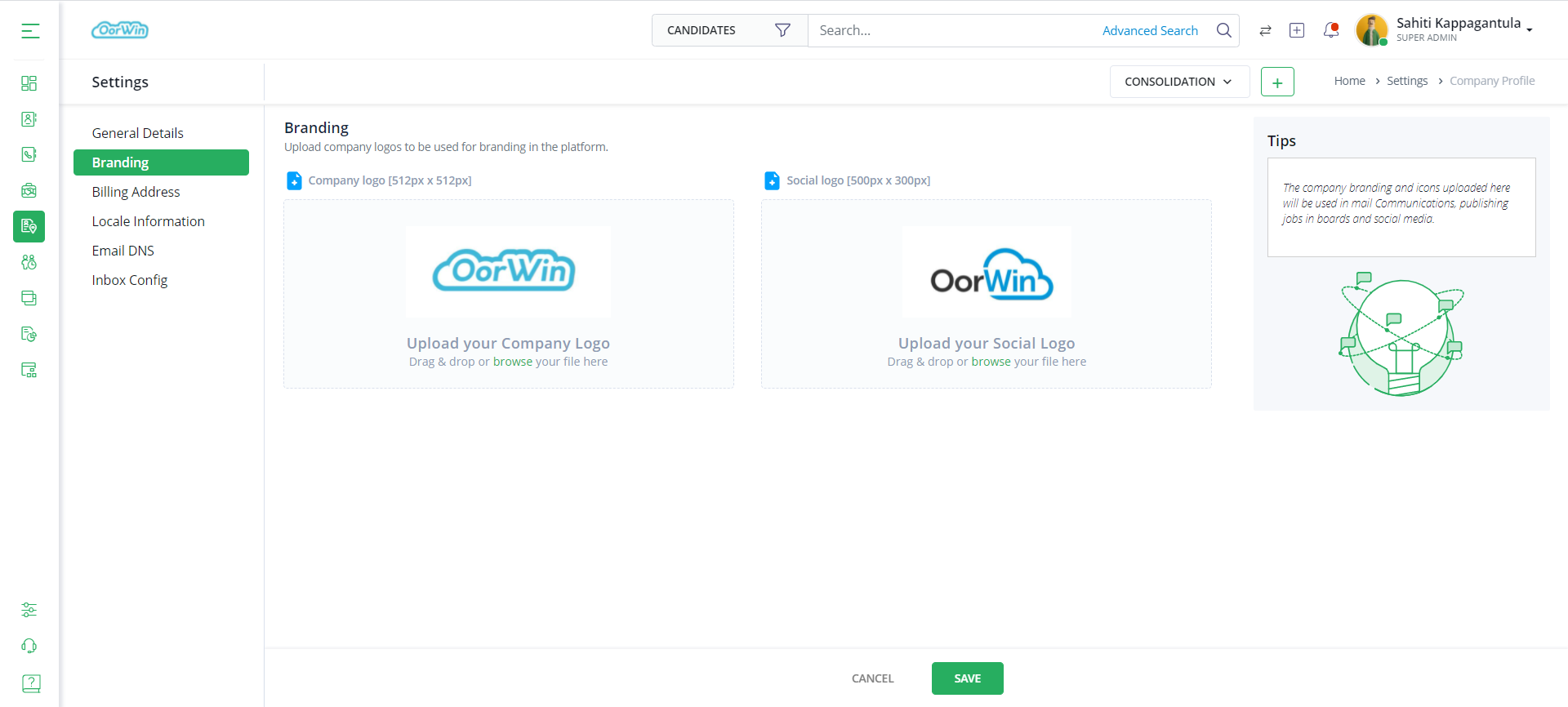Image resolution: width=1568 pixels, height=707 pixels.
Task: Open the question mark help icon
Action: click(x=31, y=683)
